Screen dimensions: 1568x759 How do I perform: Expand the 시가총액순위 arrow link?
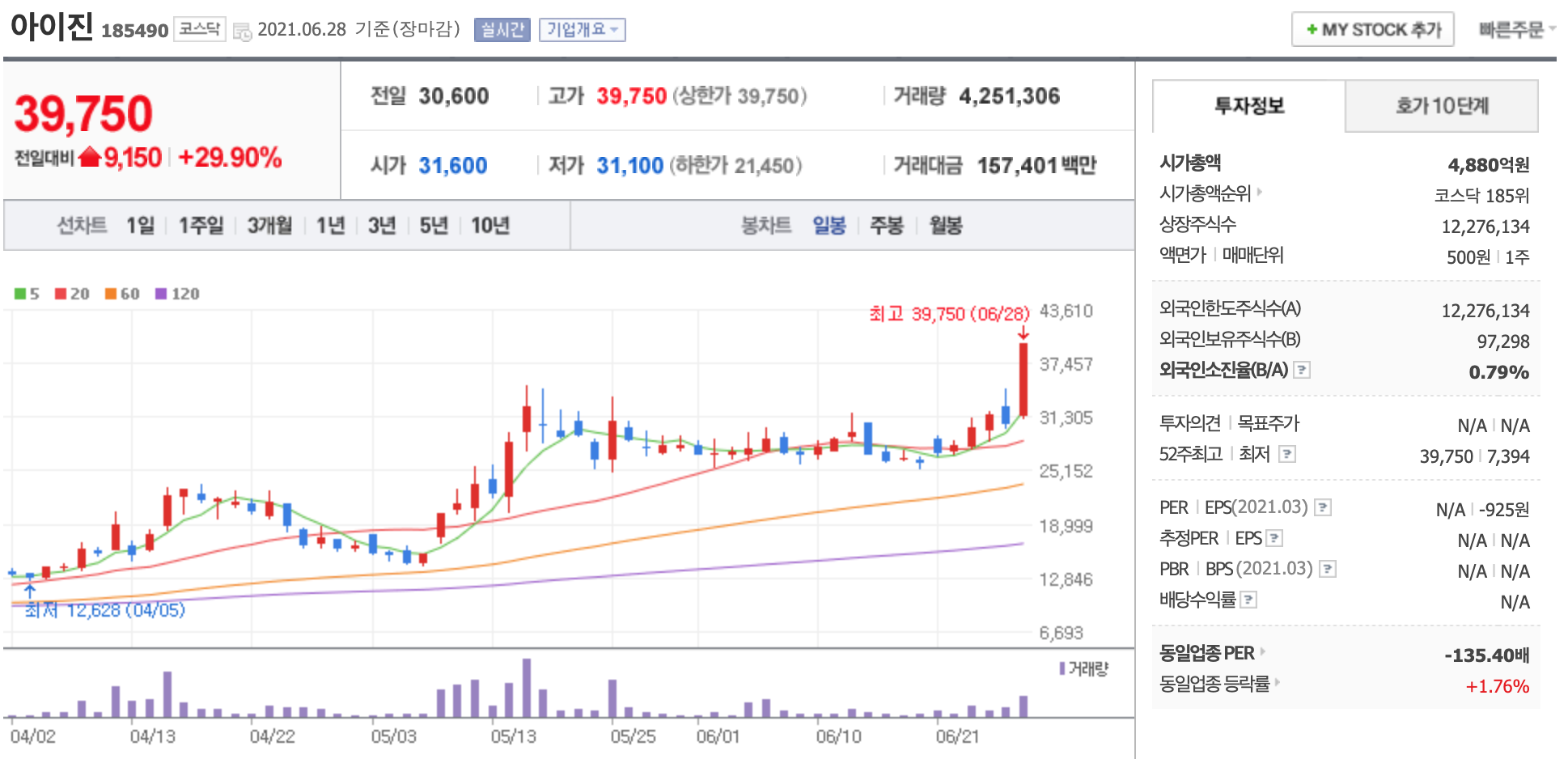click(1259, 193)
